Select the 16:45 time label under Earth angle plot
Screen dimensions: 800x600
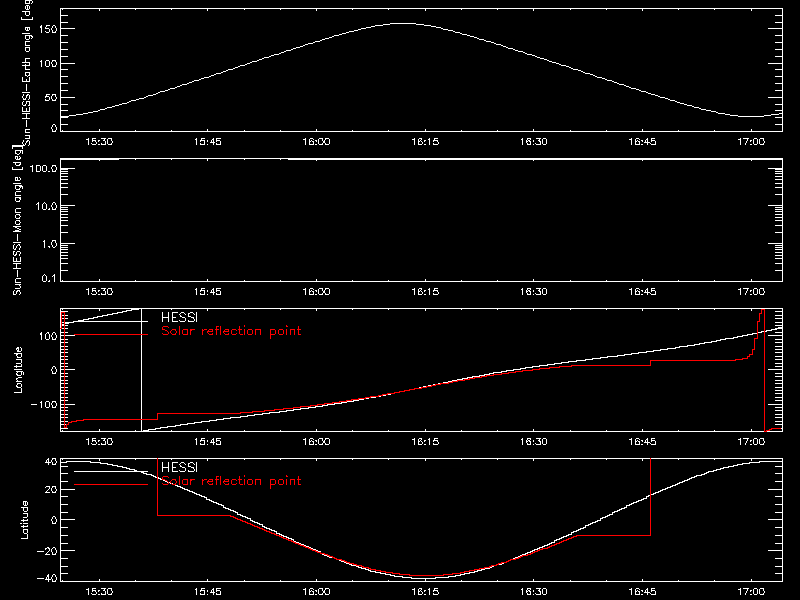point(642,141)
